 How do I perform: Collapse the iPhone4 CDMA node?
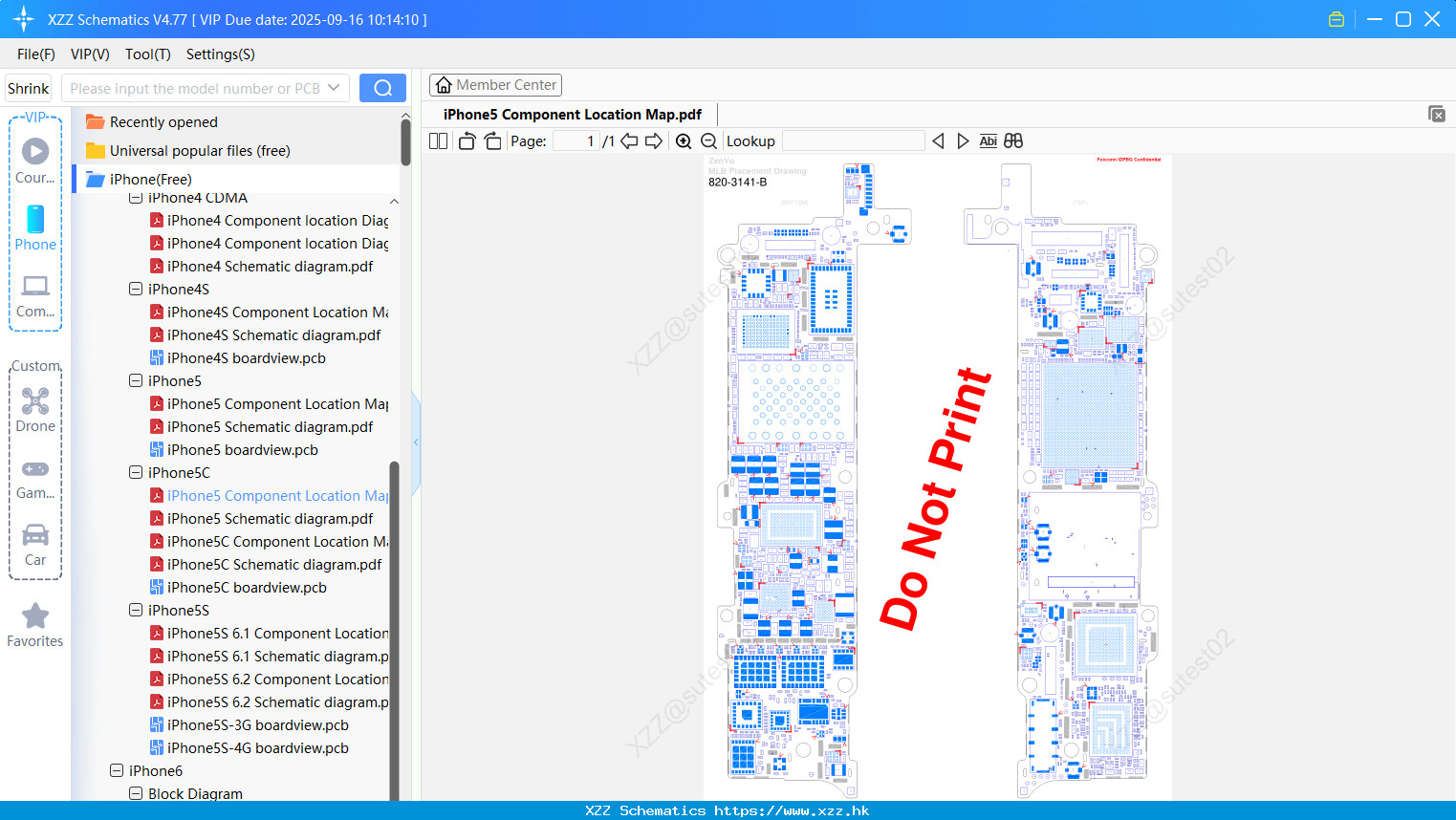pos(136,198)
